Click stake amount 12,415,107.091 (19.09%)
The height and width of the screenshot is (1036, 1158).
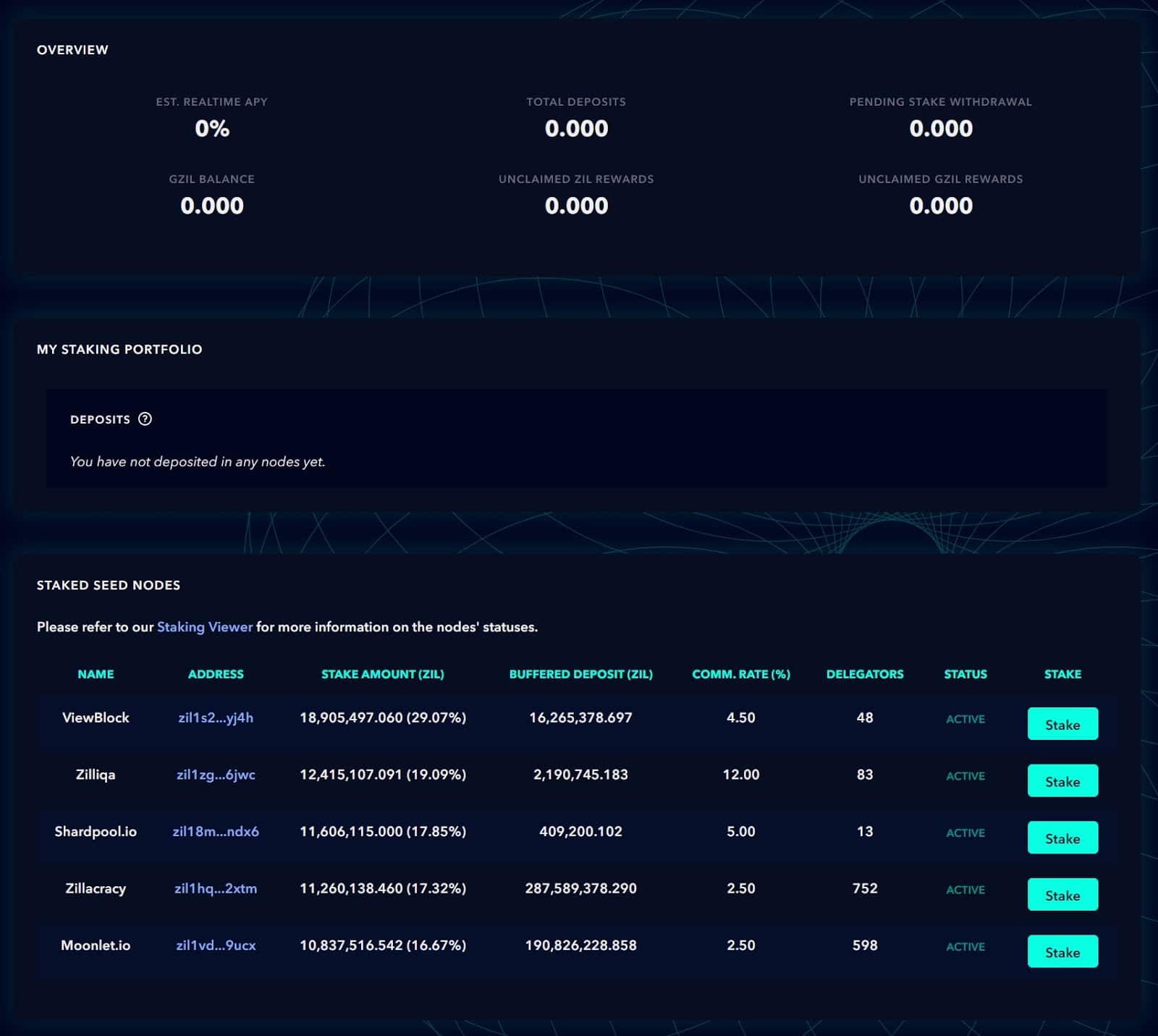click(383, 775)
